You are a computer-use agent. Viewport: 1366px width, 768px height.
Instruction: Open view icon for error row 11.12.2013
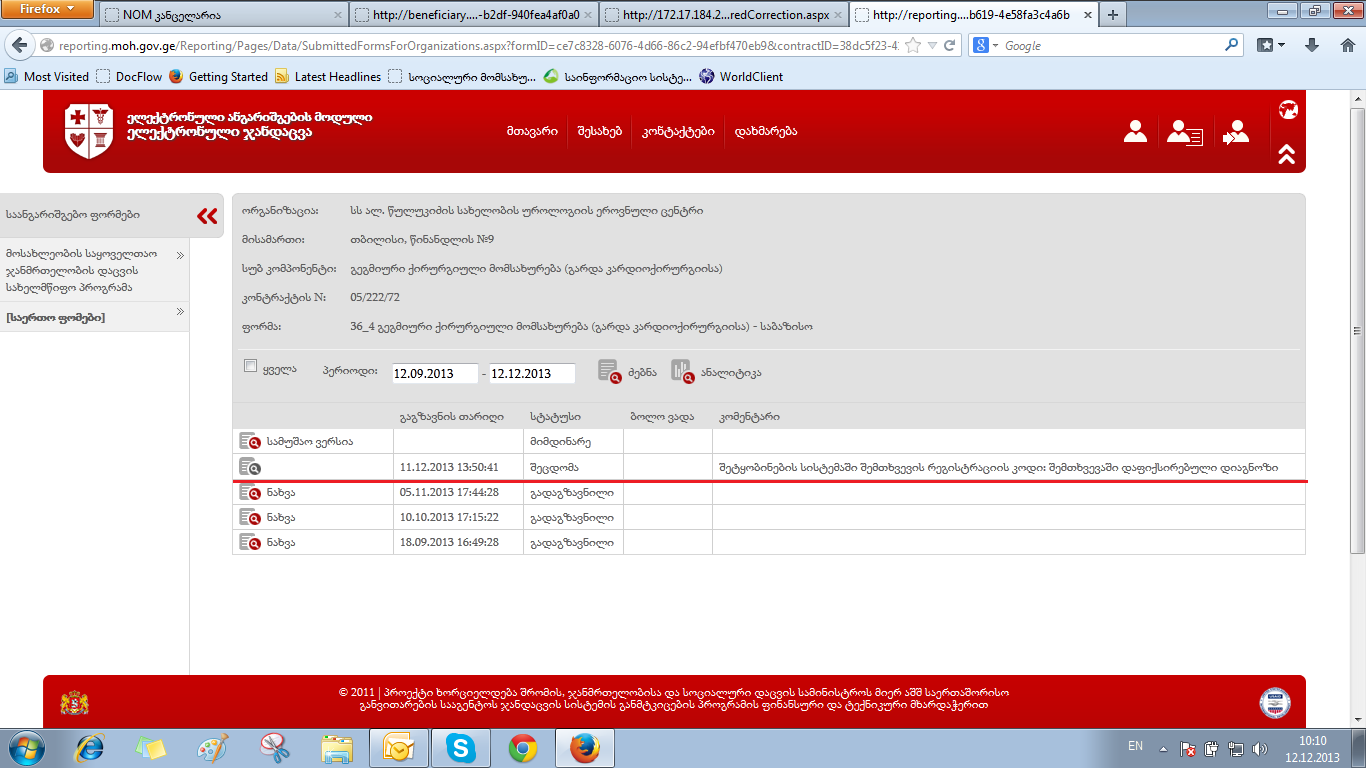(249, 467)
